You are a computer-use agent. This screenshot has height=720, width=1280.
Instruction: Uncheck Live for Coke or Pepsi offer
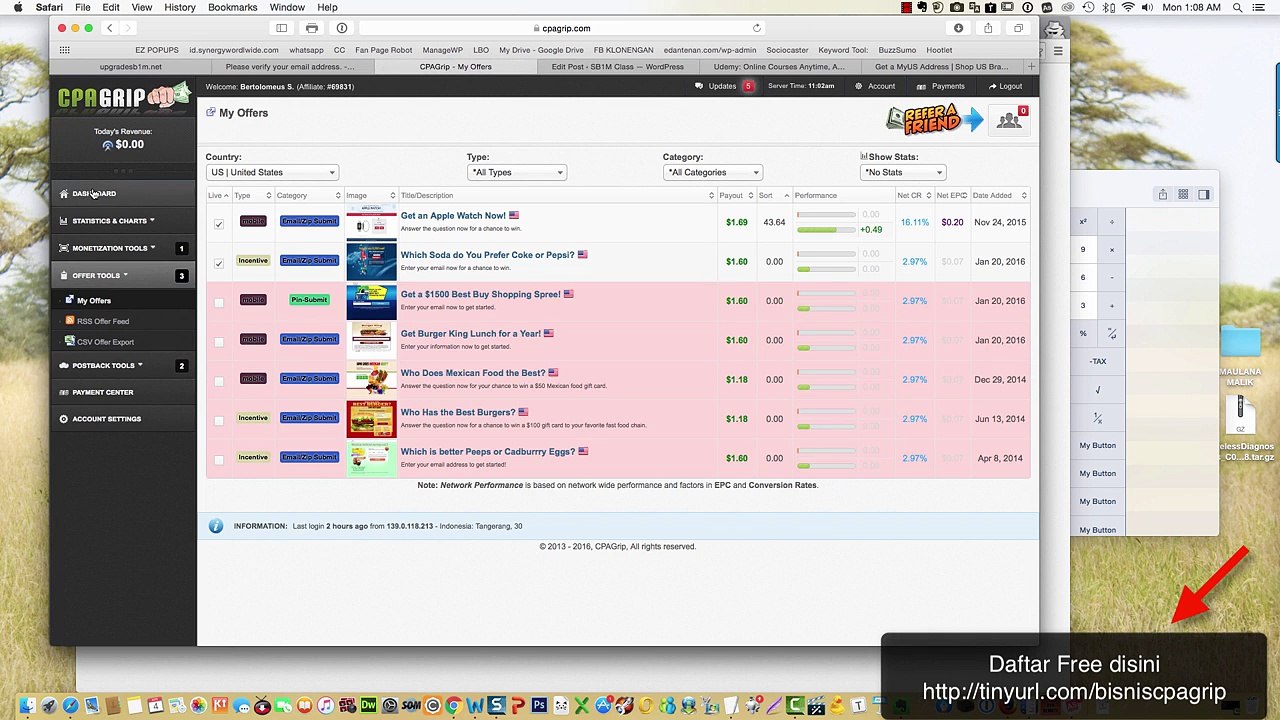pyautogui.click(x=219, y=262)
